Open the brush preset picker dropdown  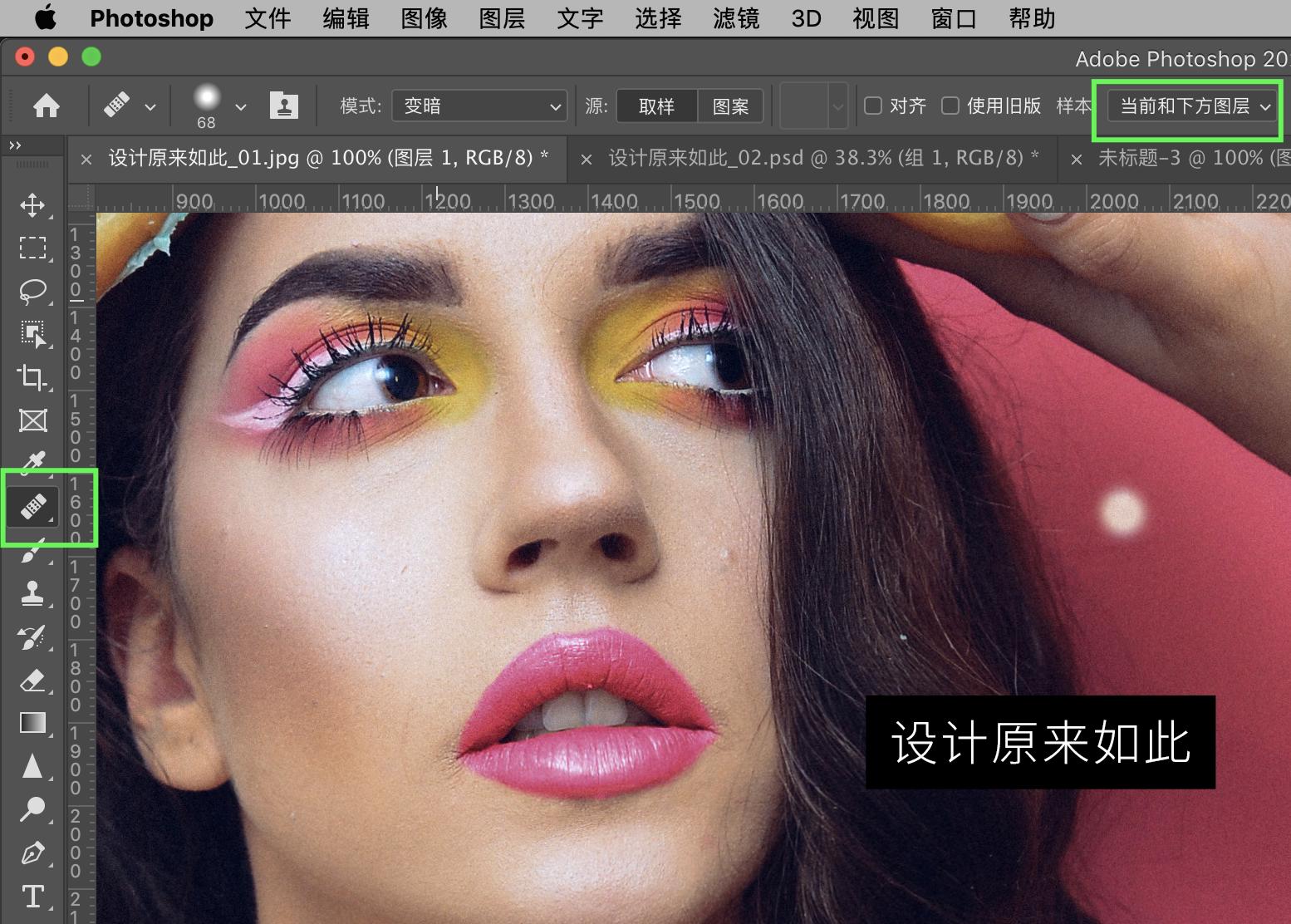pyautogui.click(x=240, y=106)
